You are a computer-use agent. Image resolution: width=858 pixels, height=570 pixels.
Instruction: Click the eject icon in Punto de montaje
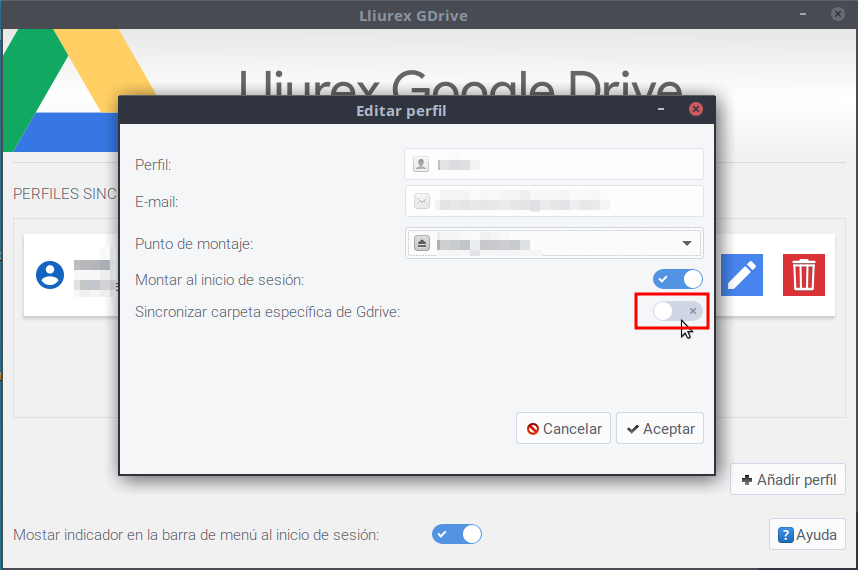click(421, 243)
